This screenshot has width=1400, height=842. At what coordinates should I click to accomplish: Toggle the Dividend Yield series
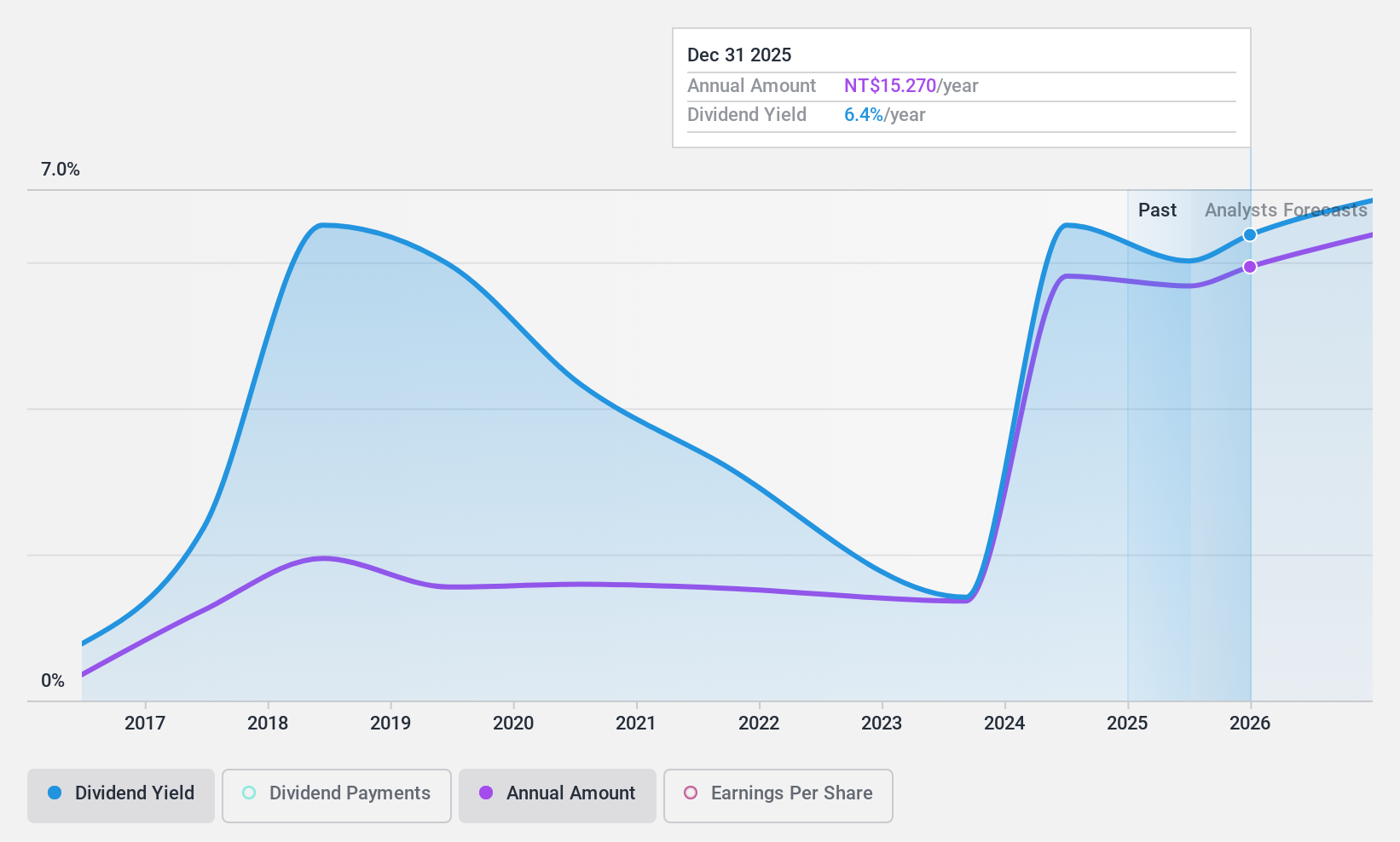point(121,796)
